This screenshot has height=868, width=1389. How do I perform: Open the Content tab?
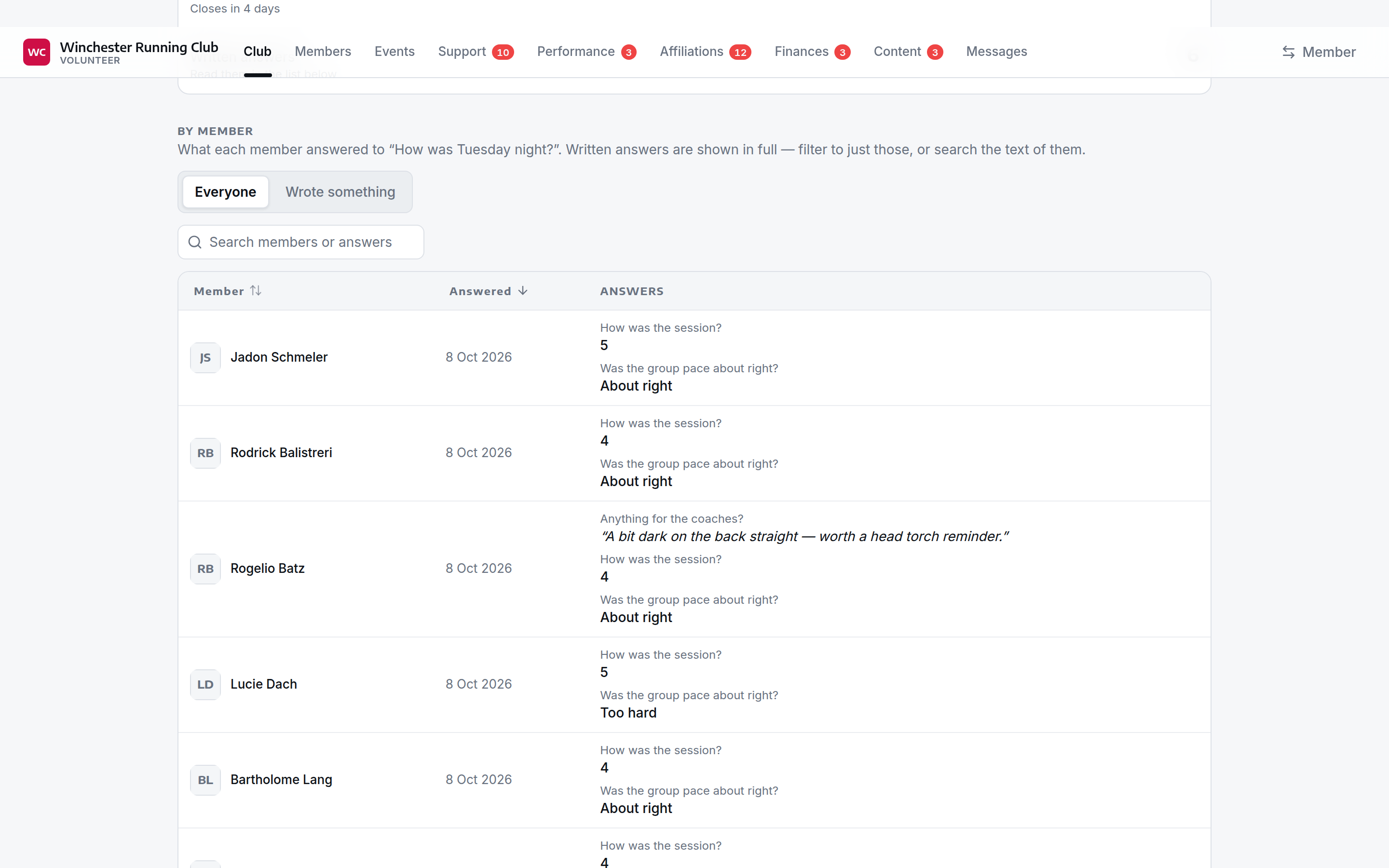[908, 52]
